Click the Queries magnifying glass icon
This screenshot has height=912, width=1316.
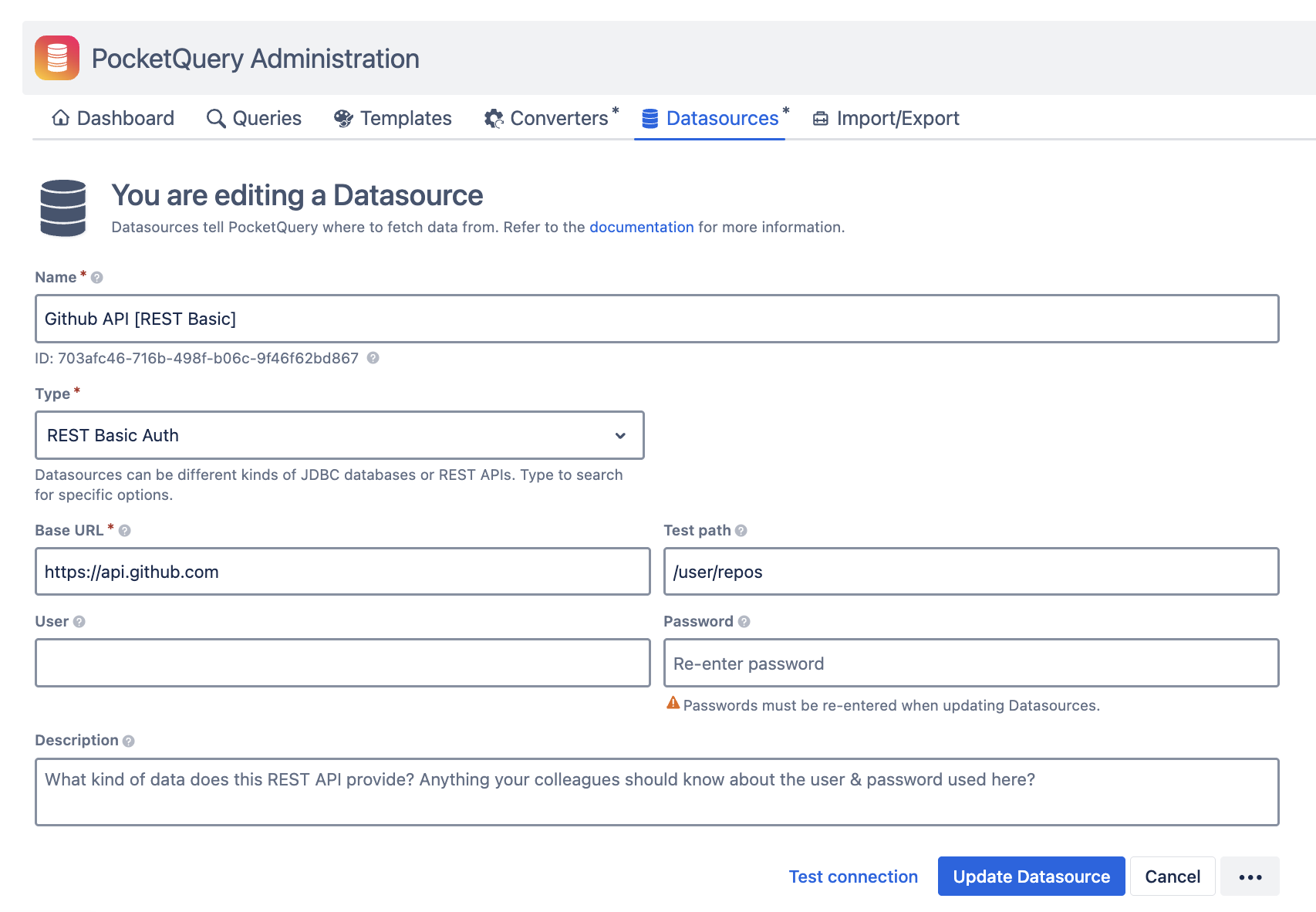(214, 118)
